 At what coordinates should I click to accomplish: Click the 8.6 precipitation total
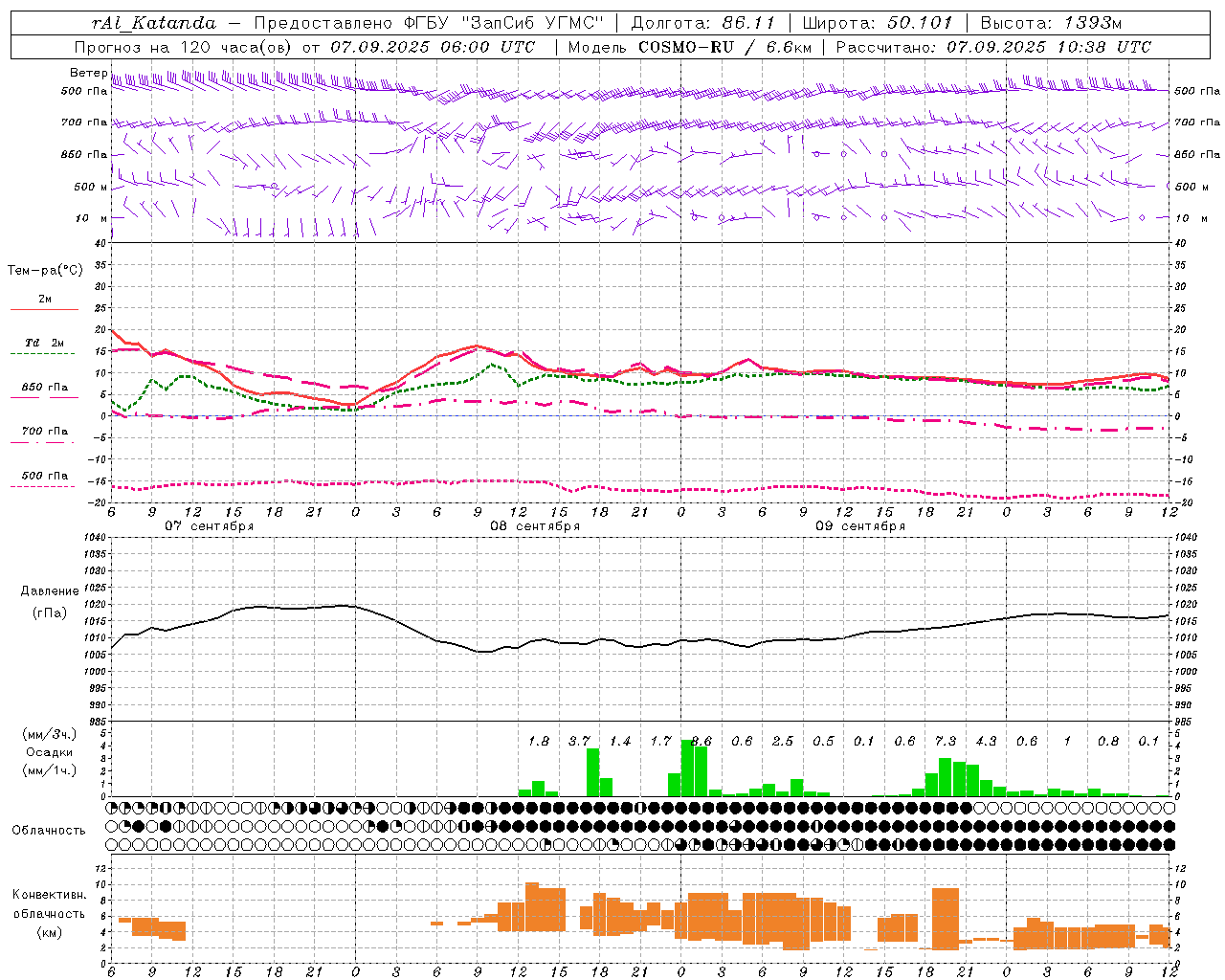(x=702, y=741)
